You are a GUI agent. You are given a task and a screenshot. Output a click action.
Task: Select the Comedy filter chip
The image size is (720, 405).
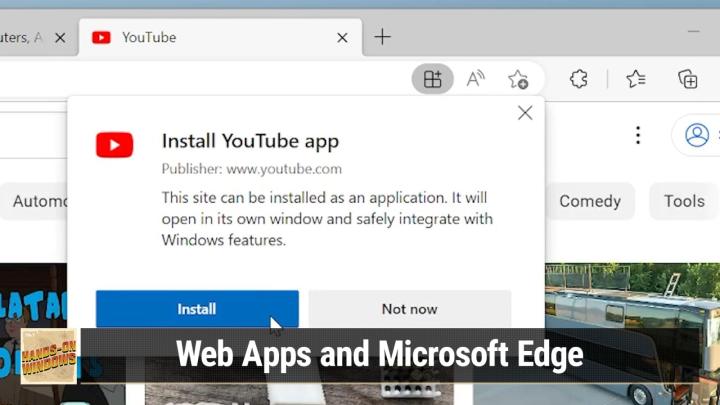coord(590,201)
